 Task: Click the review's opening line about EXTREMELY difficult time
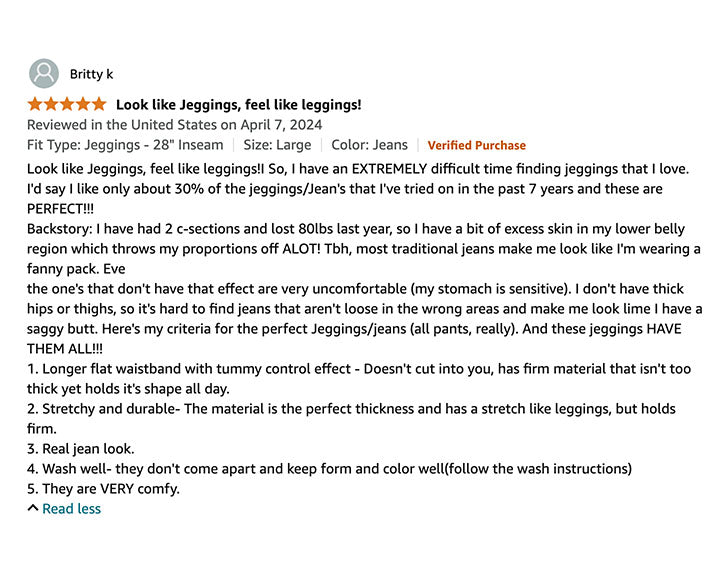click(x=358, y=169)
